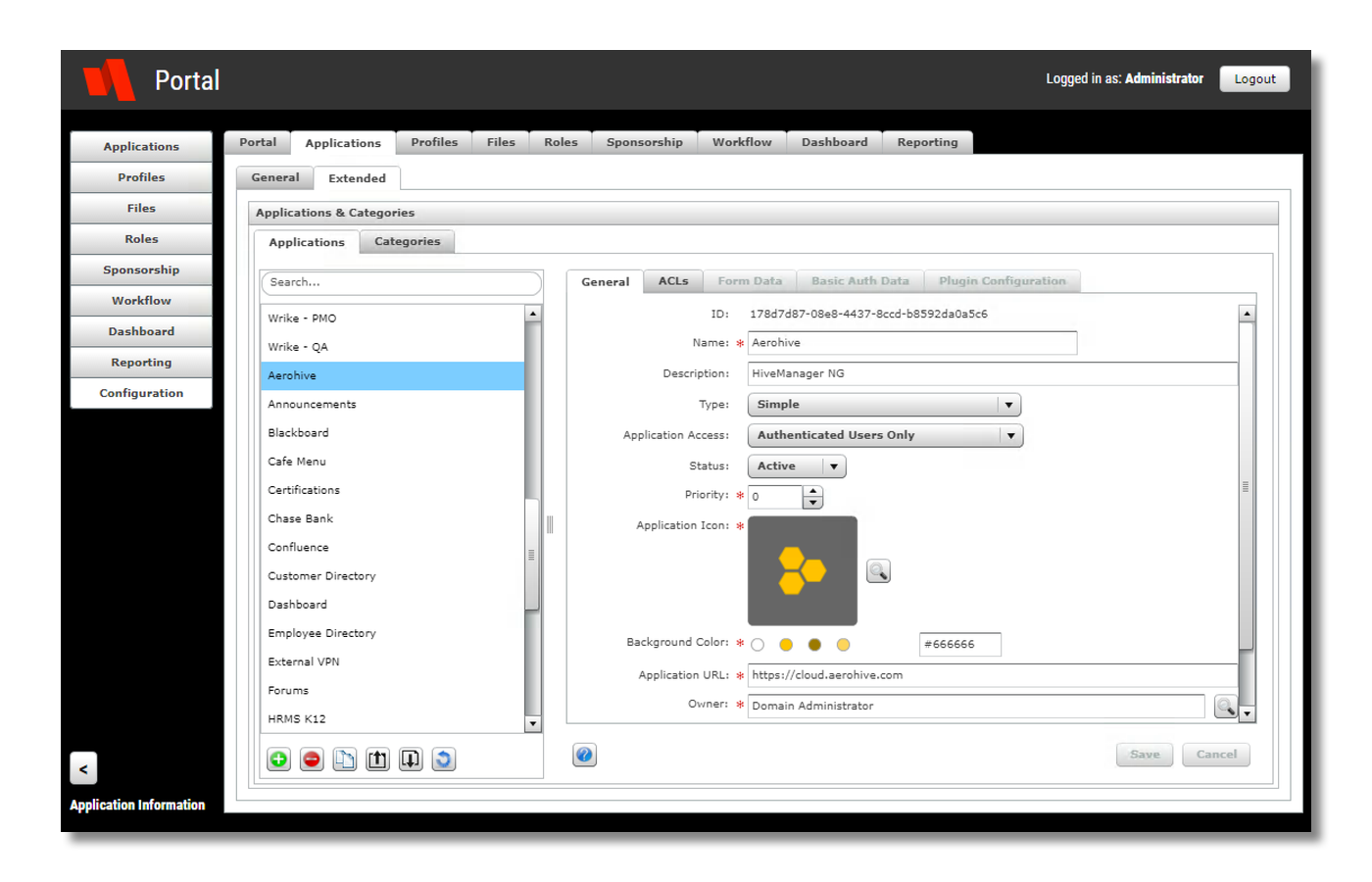Refresh the application list with the blue refresh icon
Screen dimensions: 1372x882
click(x=443, y=759)
